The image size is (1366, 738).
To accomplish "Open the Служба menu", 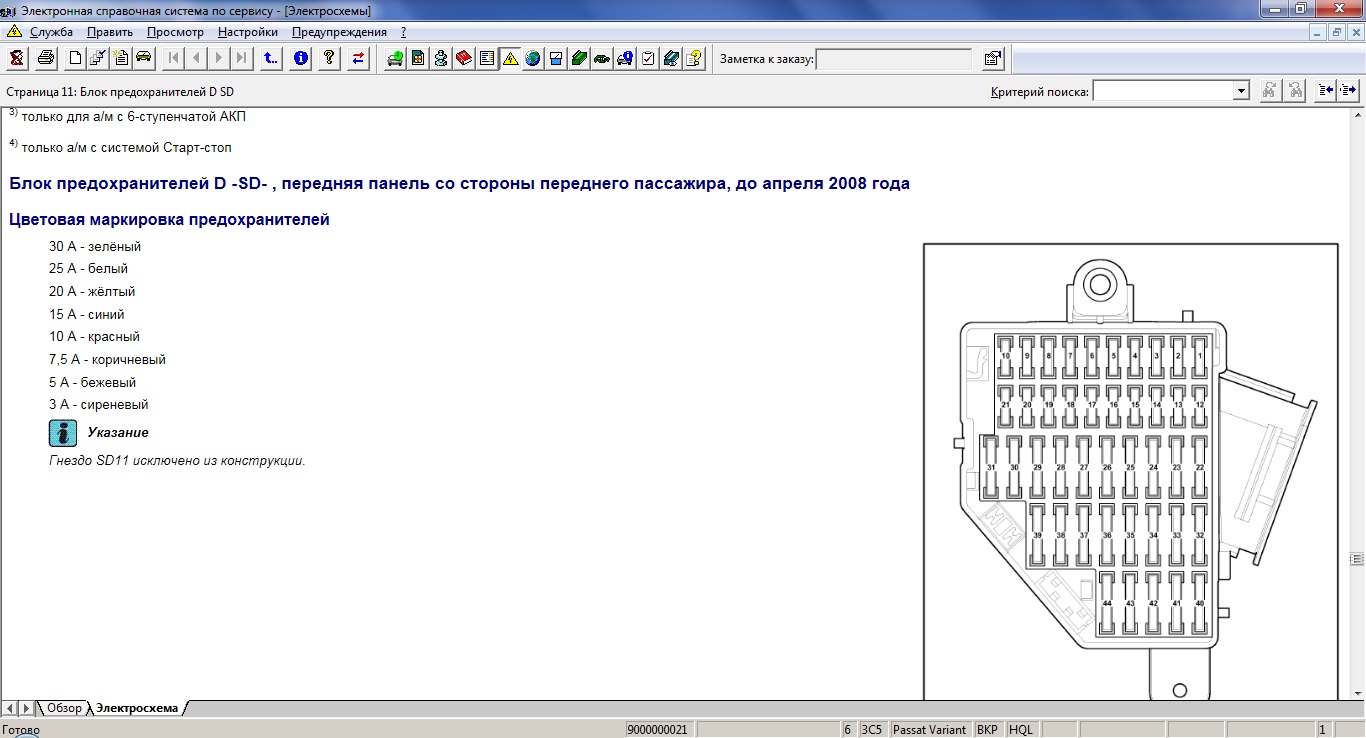I will (51, 32).
